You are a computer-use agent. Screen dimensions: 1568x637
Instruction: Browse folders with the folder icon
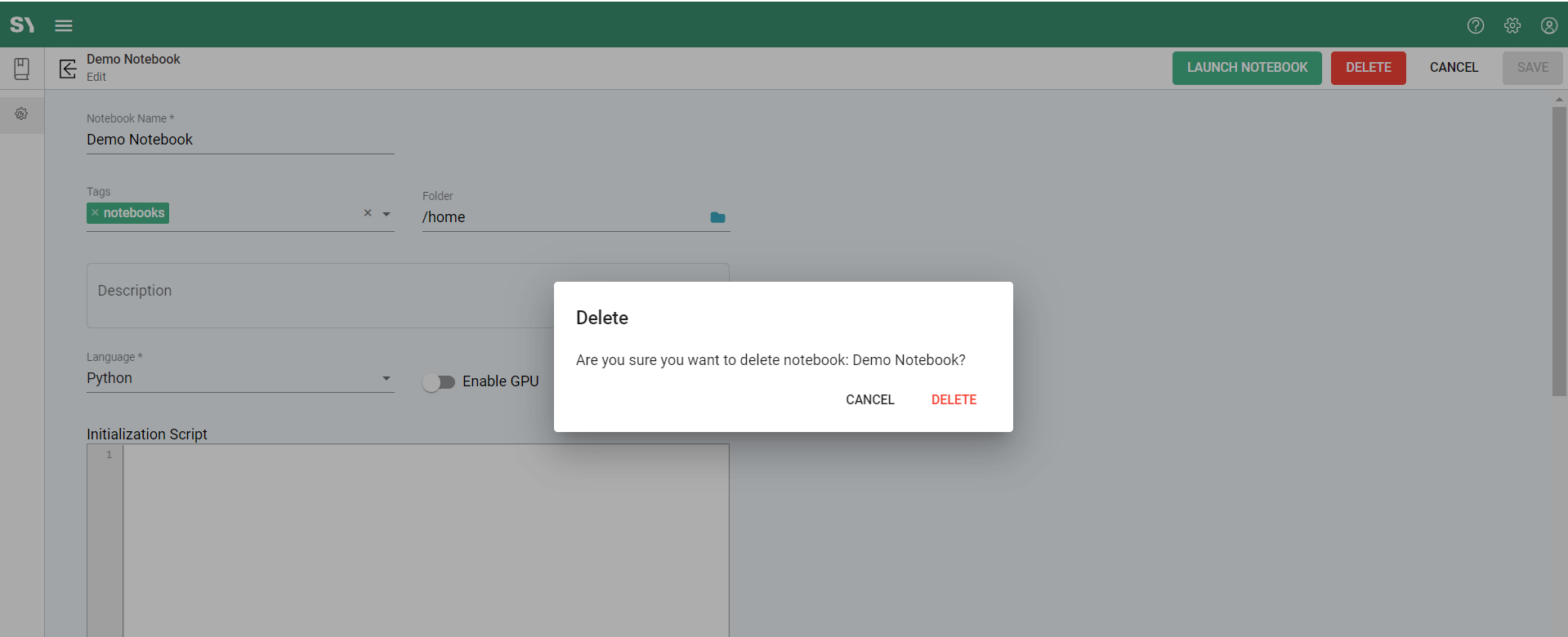(x=717, y=217)
